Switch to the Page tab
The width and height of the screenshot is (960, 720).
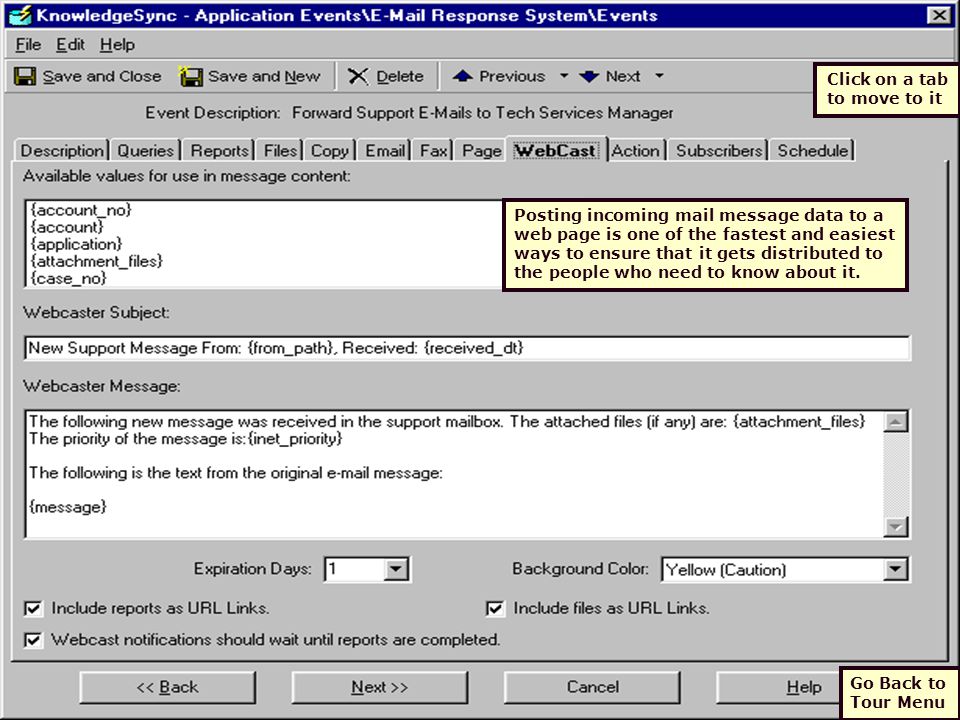(482, 151)
